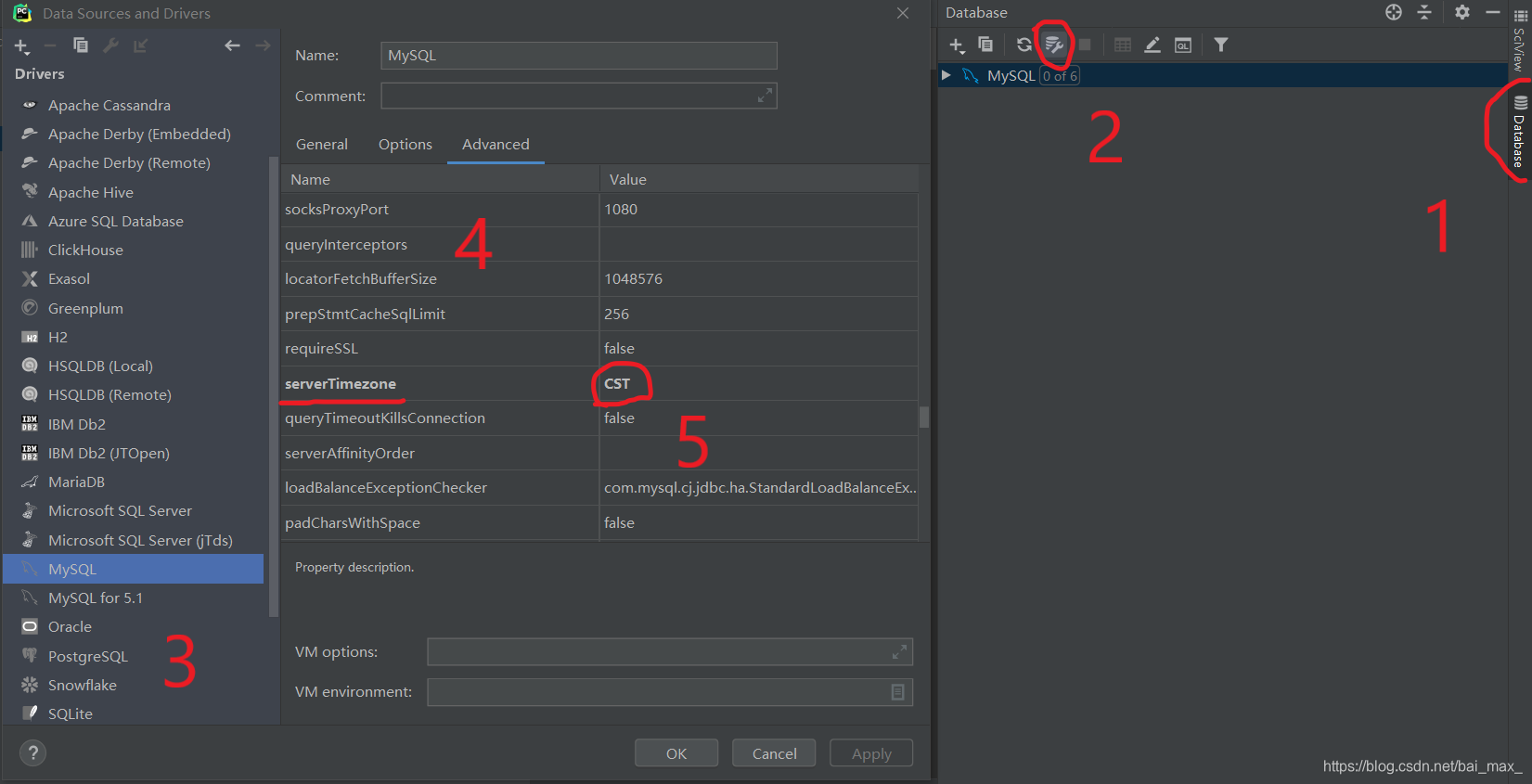Click the duplicate driver icon

tap(81, 45)
